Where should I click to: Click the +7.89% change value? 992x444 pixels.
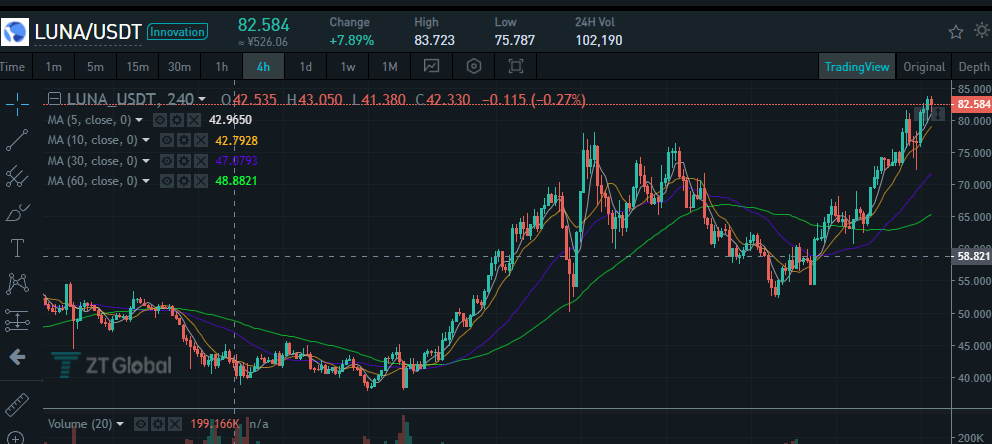[x=352, y=40]
